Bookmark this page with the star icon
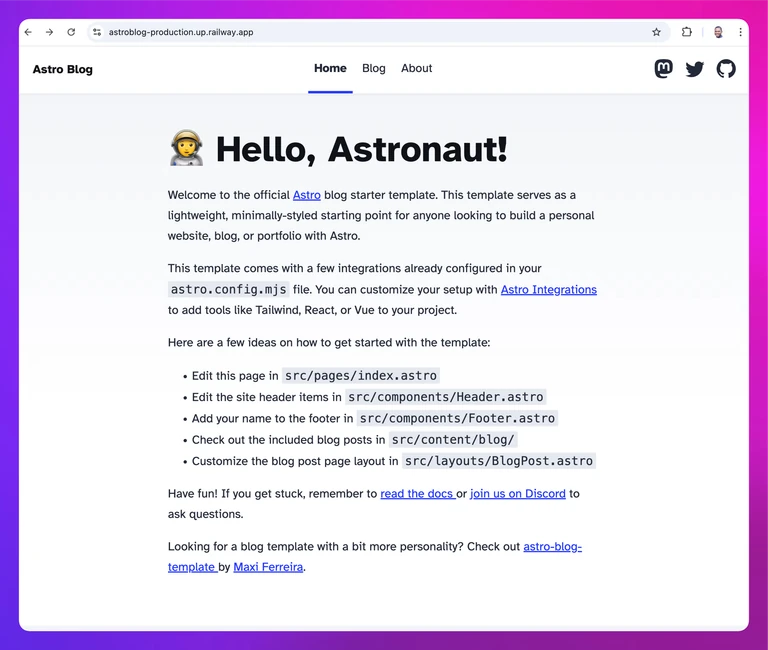Viewport: 768px width, 650px height. point(656,32)
